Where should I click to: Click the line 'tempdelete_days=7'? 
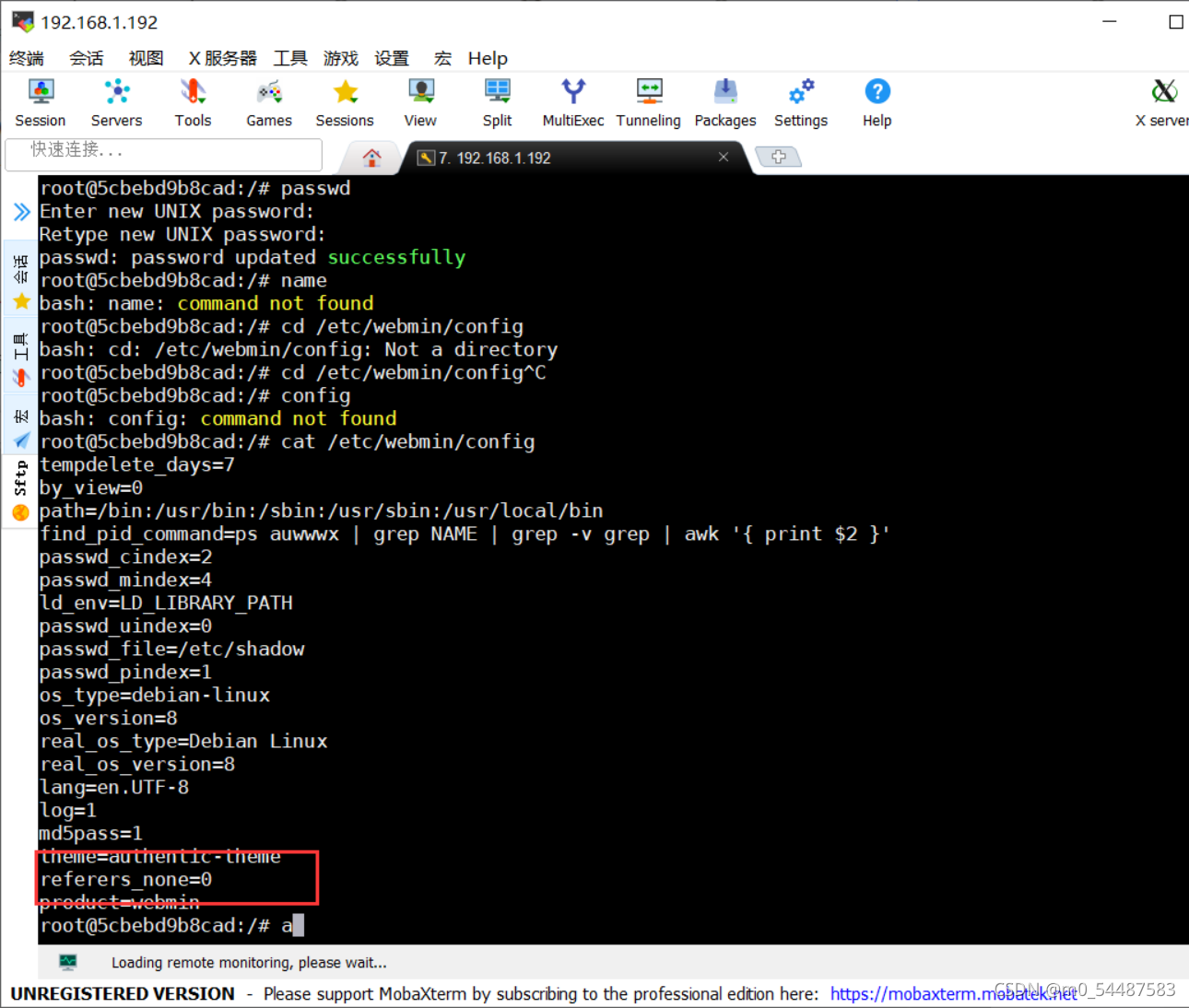click(136, 464)
